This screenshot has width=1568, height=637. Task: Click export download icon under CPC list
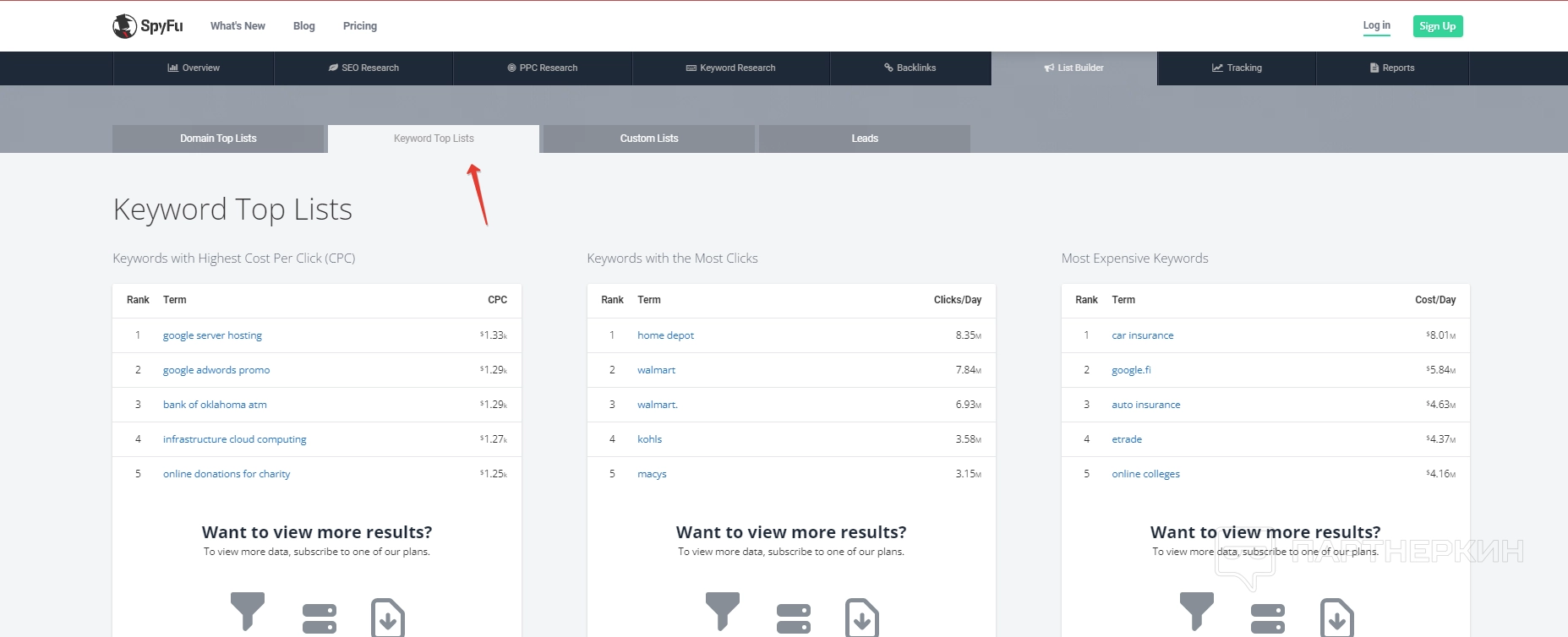[388, 617]
